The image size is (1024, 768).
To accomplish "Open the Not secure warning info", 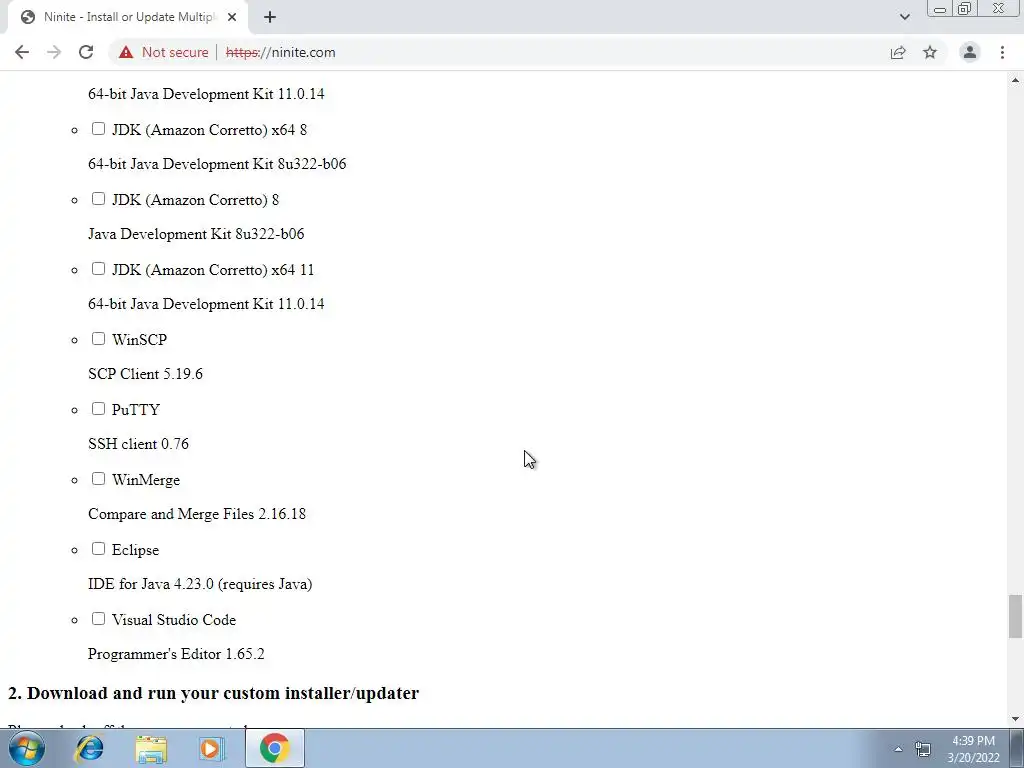I will [163, 52].
